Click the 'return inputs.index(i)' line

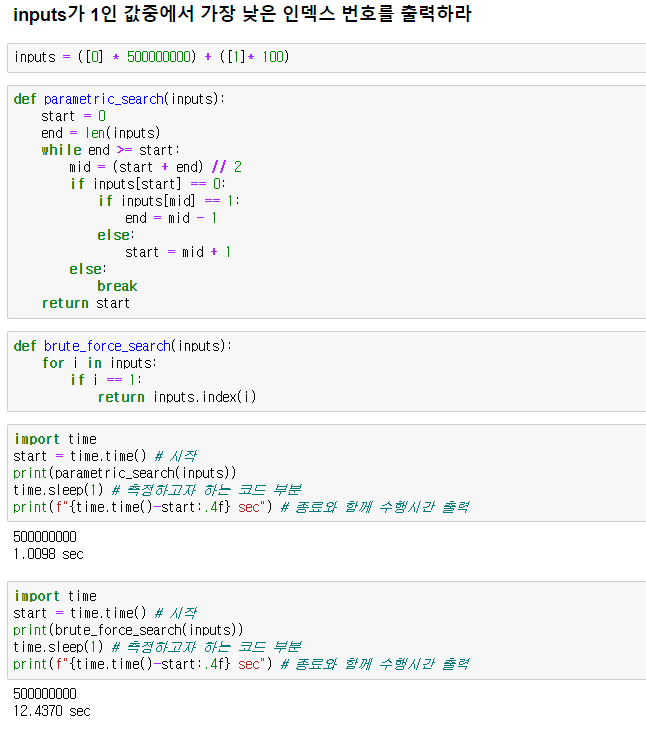click(x=176, y=397)
